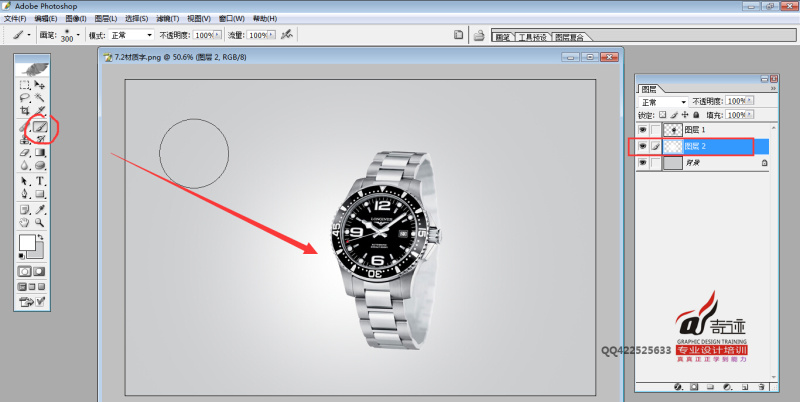The width and height of the screenshot is (800, 402).
Task: Select the Crop tool
Action: tap(24, 111)
